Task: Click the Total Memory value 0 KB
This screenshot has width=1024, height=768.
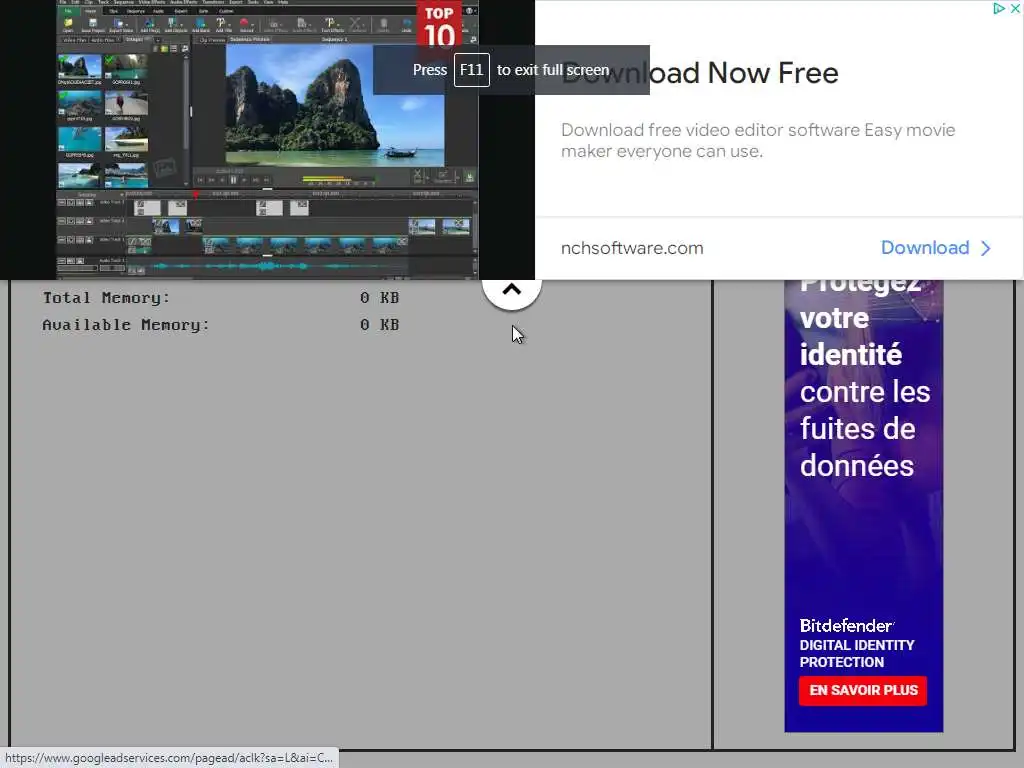Action: coord(379,298)
